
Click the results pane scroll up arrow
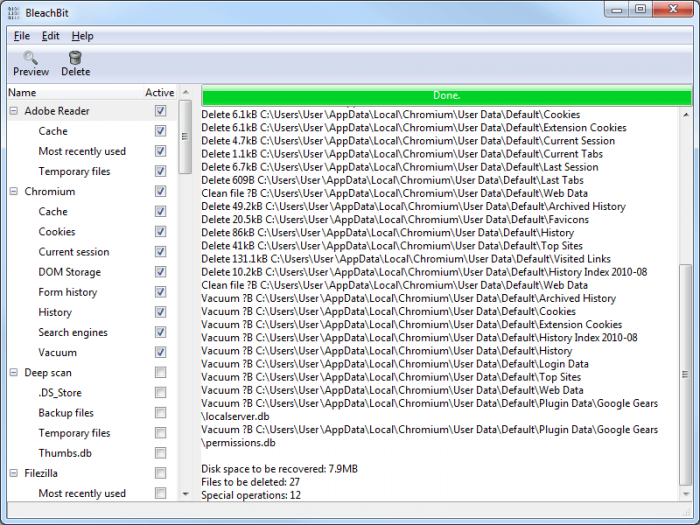(685, 115)
